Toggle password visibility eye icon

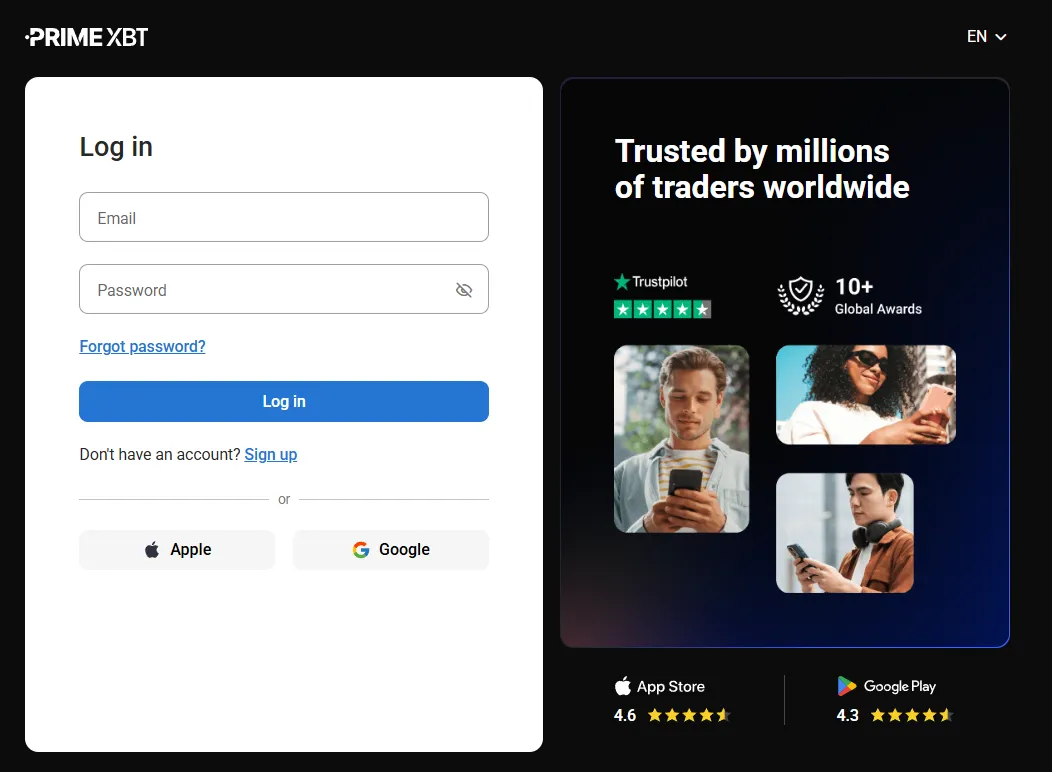[464, 290]
